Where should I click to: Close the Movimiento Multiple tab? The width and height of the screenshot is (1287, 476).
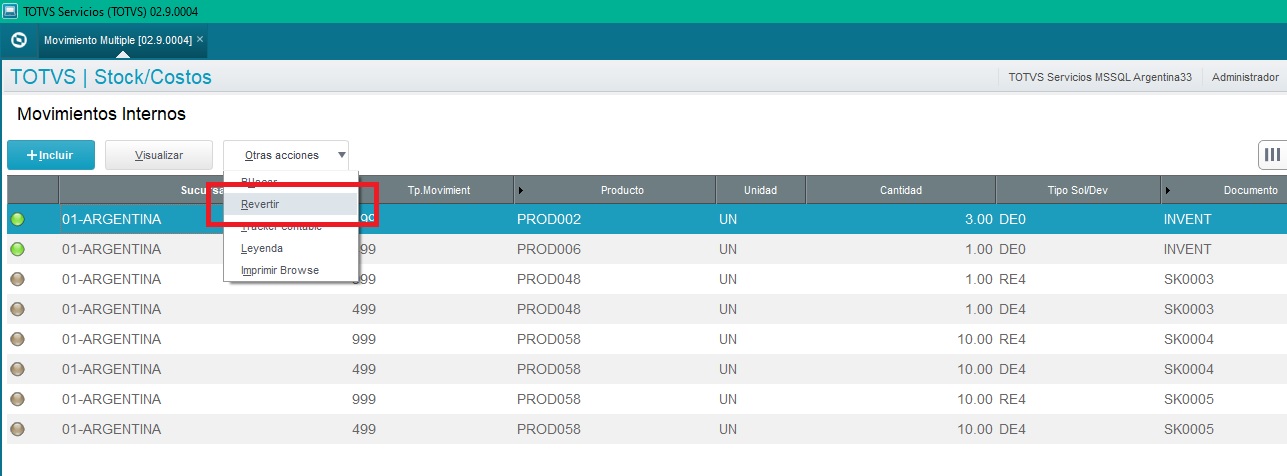pyautogui.click(x=200, y=39)
